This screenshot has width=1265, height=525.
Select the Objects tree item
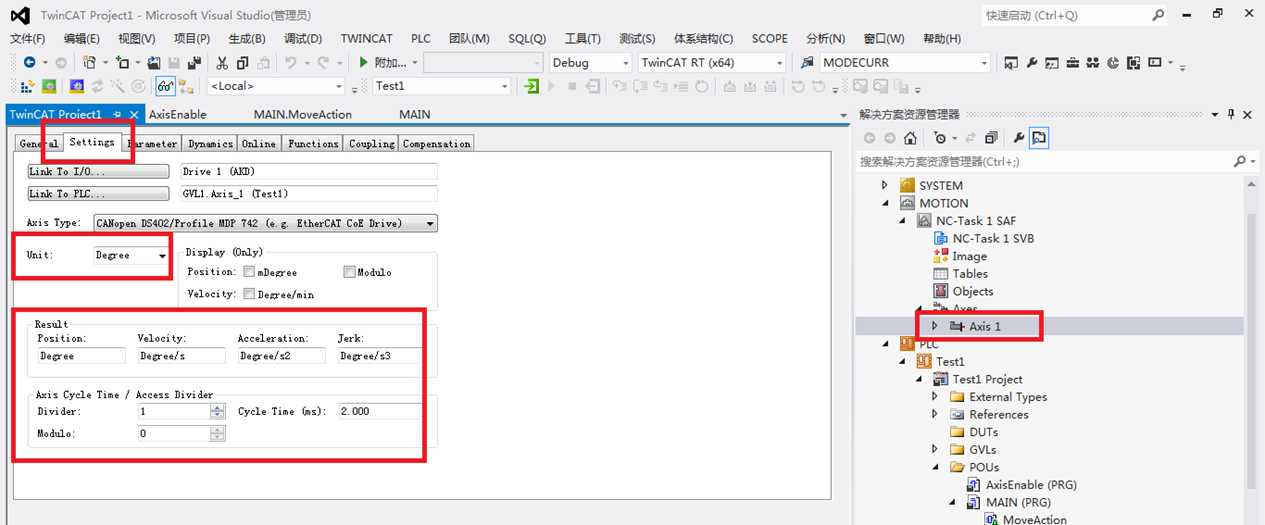coord(973,291)
